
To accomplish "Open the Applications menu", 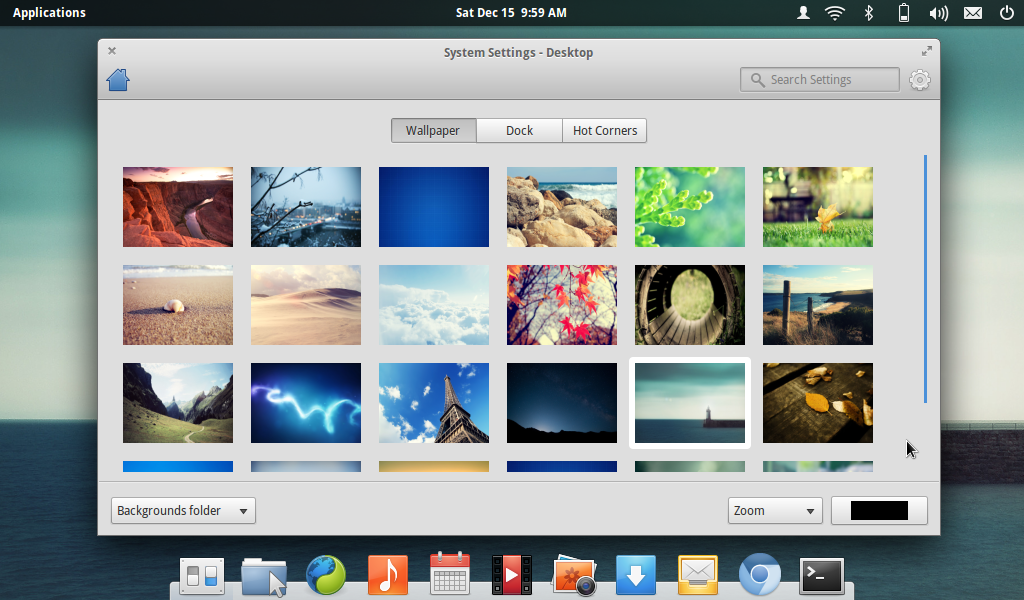I will [x=48, y=12].
